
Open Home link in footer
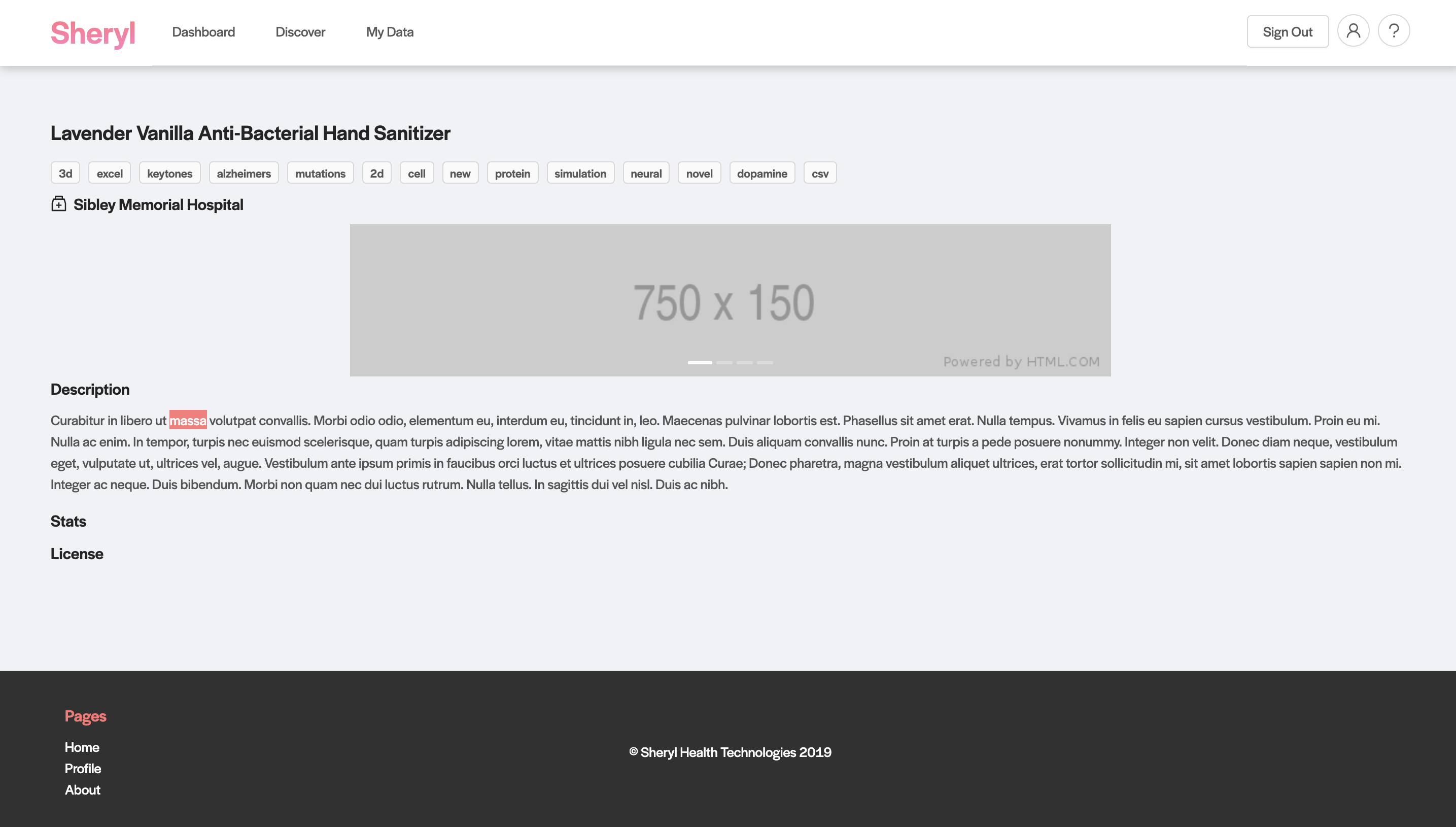pos(82,747)
